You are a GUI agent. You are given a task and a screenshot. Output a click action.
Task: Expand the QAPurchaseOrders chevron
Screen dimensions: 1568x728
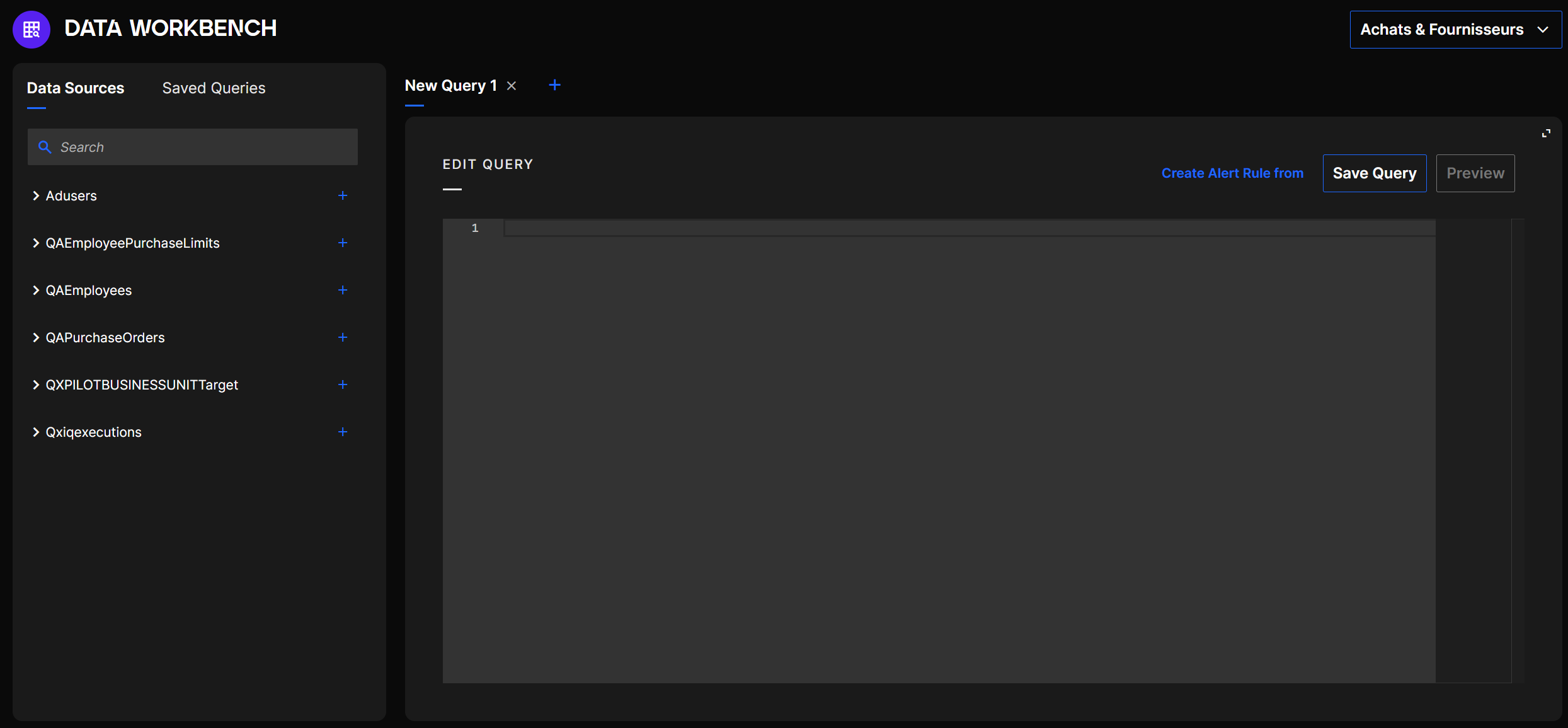tap(36, 338)
